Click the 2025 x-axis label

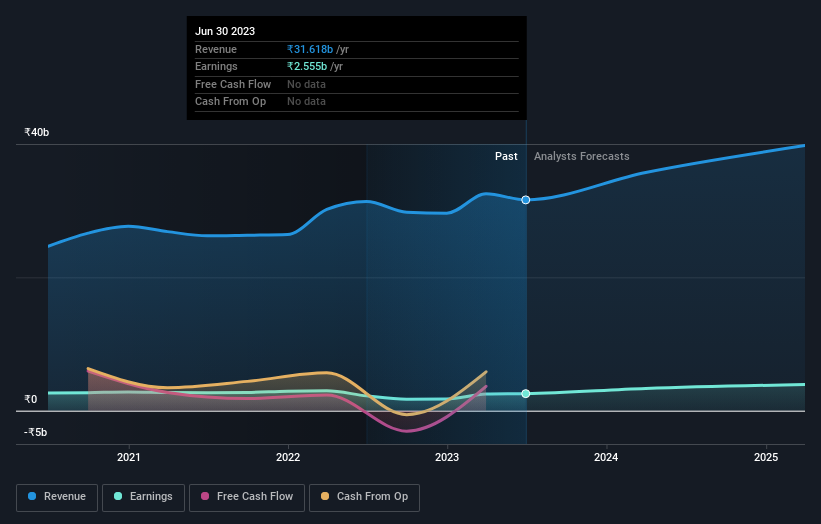tap(766, 457)
